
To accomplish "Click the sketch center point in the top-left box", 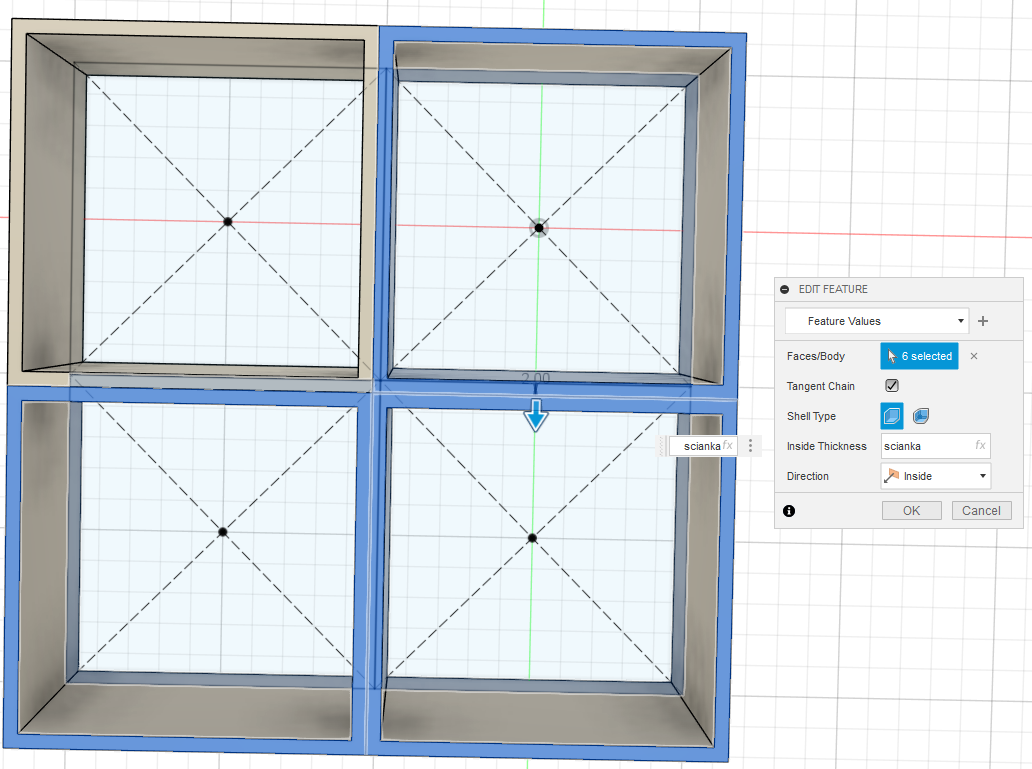I will pyautogui.click(x=228, y=221).
